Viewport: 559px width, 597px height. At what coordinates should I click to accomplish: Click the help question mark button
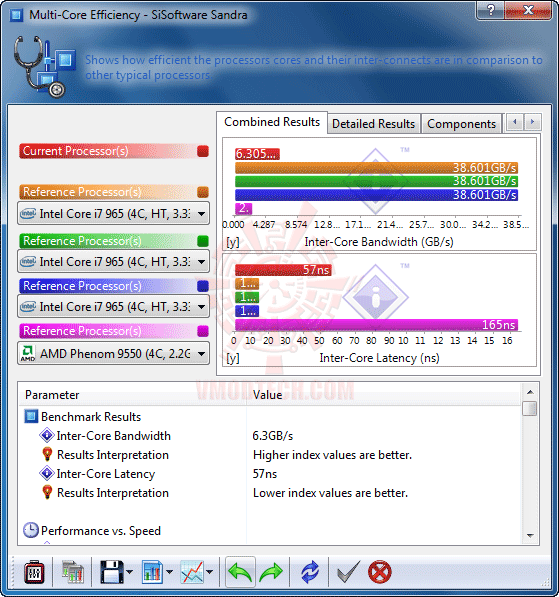tap(491, 10)
